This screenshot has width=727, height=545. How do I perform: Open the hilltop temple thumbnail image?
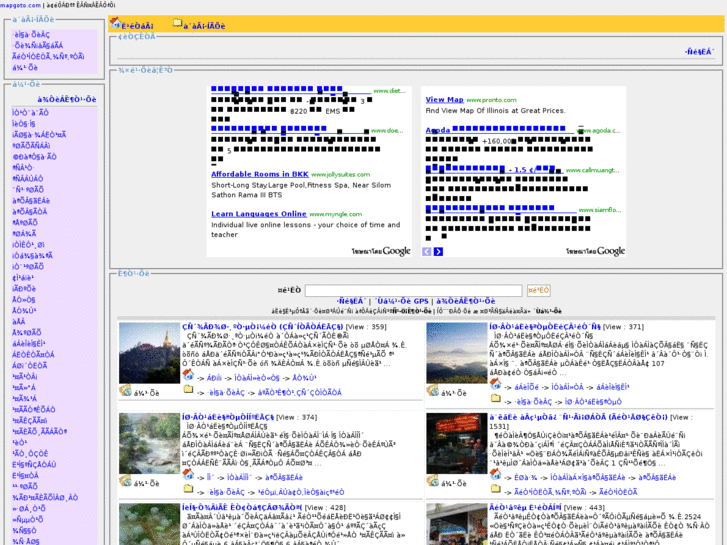(148, 352)
